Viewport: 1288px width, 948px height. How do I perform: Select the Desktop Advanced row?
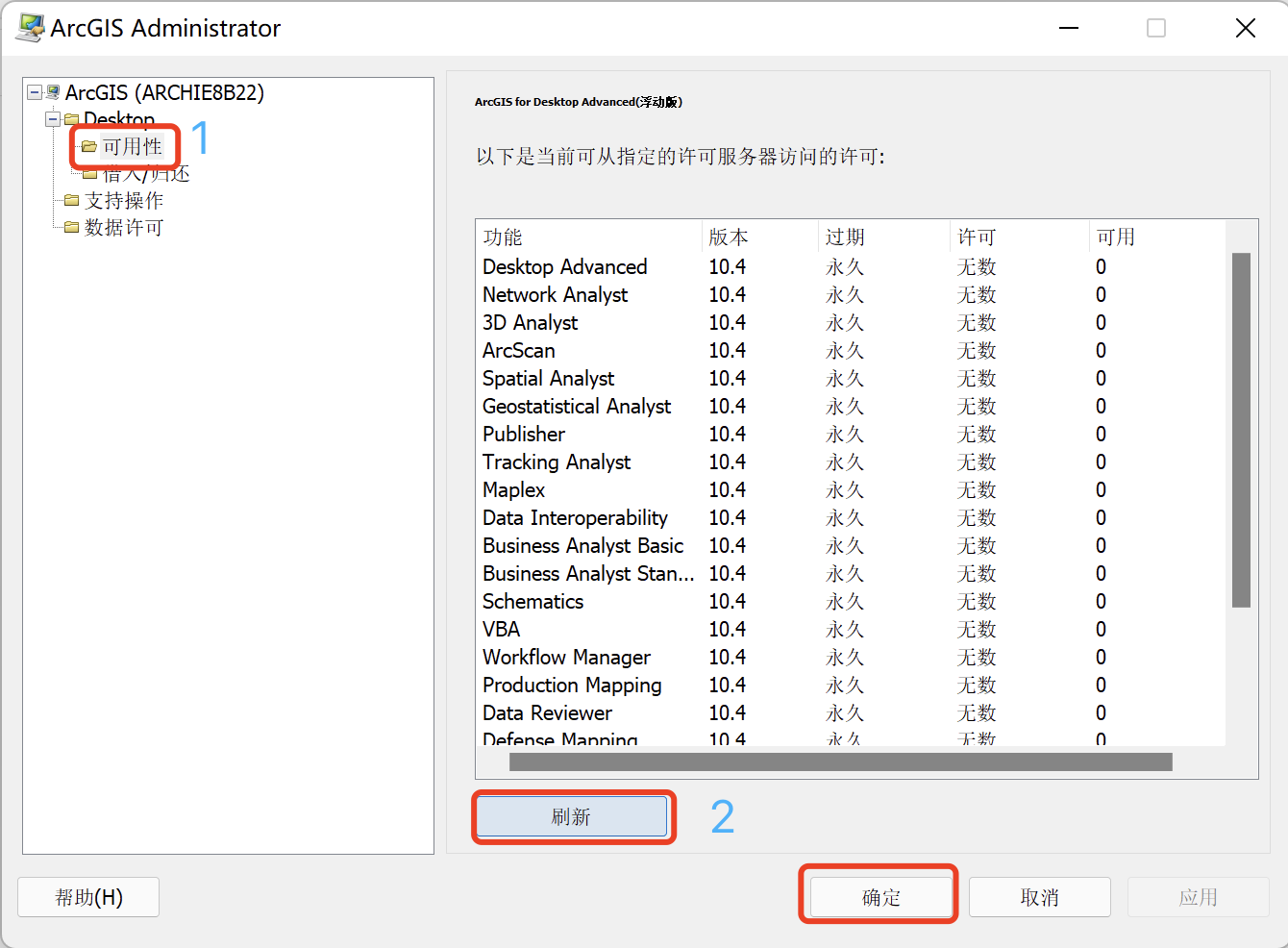tap(851, 266)
